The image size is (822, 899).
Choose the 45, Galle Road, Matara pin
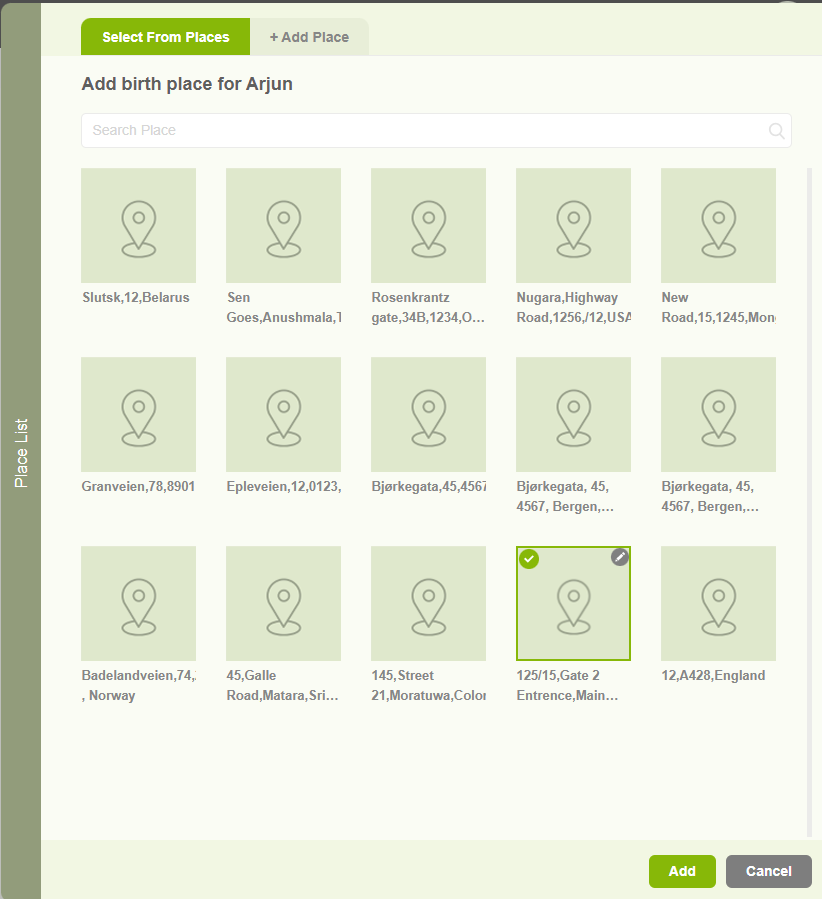coord(283,604)
